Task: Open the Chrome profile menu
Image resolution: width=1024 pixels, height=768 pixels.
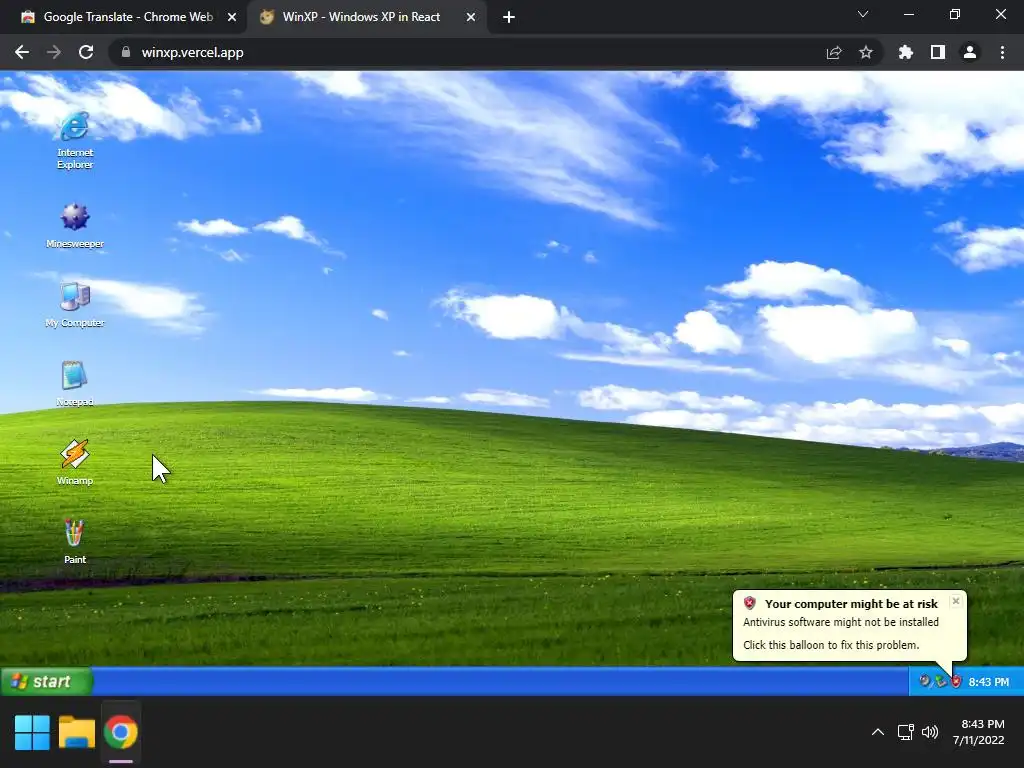Action: point(970,52)
